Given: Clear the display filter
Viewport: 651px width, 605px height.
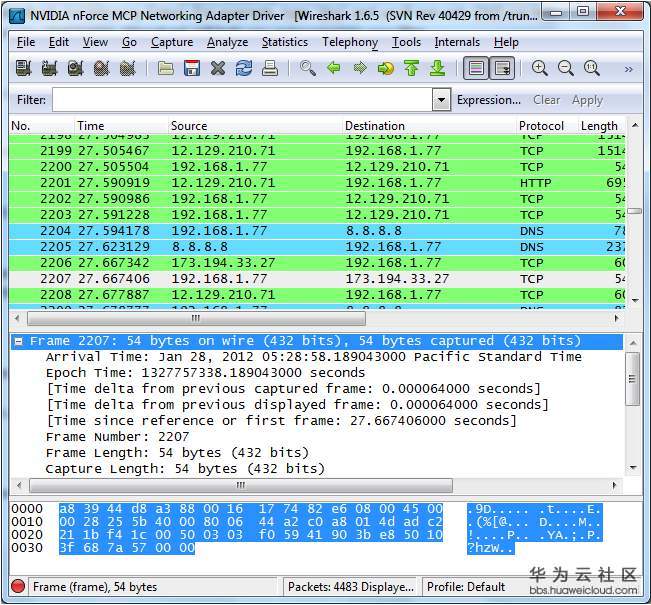Looking at the screenshot, I should (x=546, y=100).
